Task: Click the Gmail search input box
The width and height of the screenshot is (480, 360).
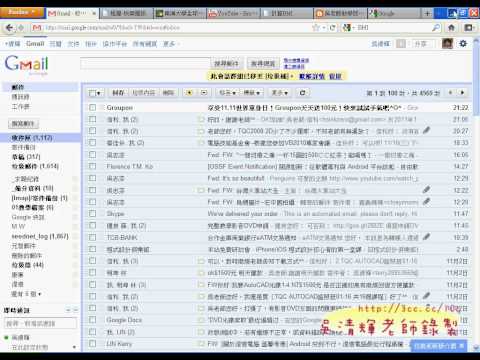Action: coord(145,63)
